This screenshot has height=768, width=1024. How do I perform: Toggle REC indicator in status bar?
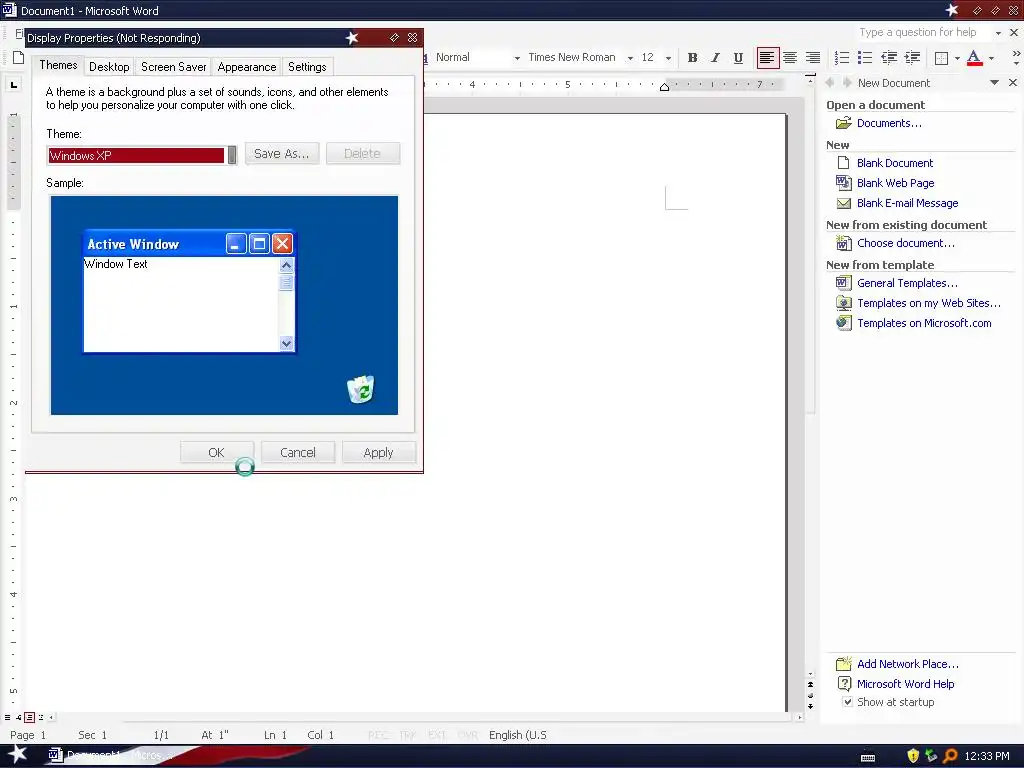pos(377,735)
